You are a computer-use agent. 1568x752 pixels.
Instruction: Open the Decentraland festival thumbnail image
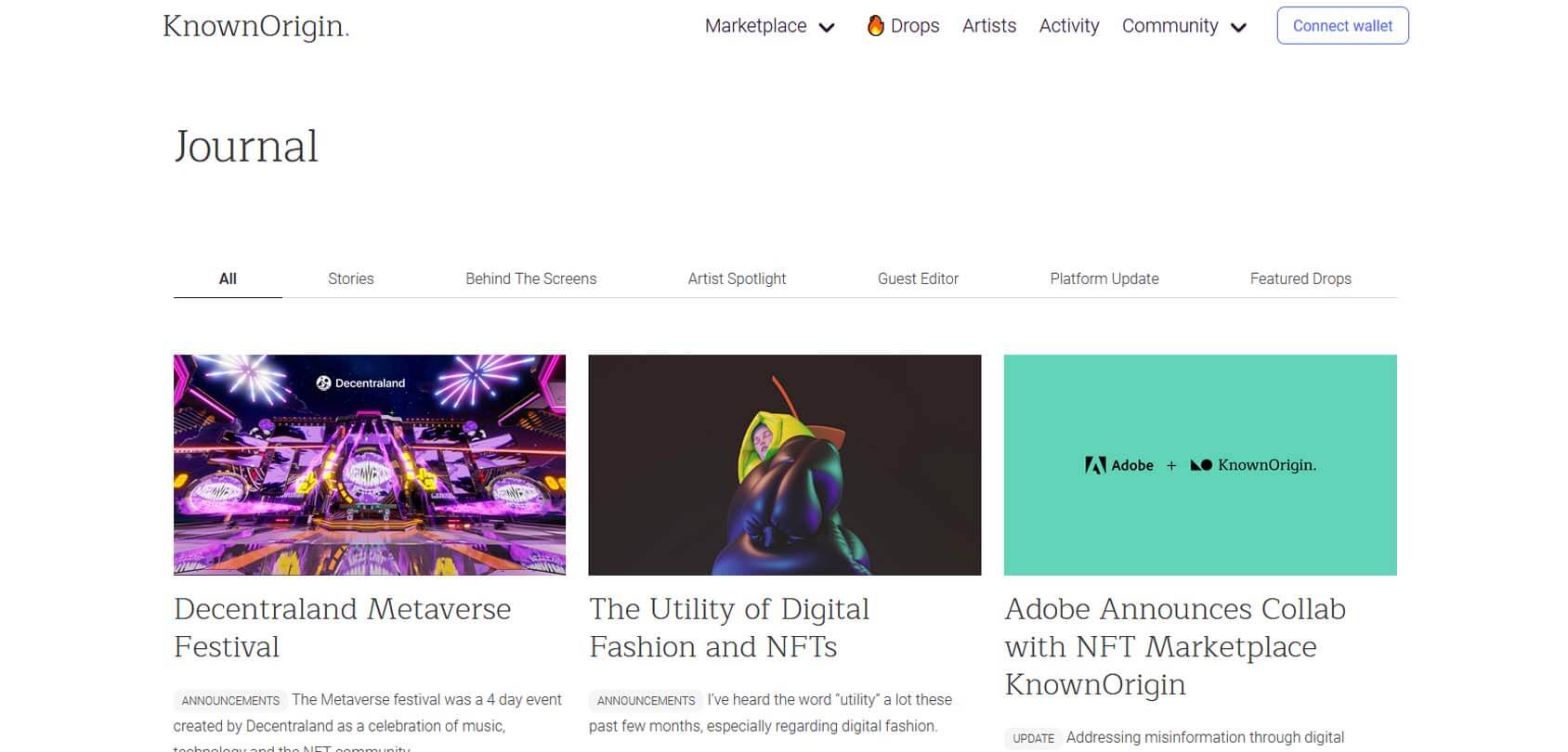coord(370,465)
